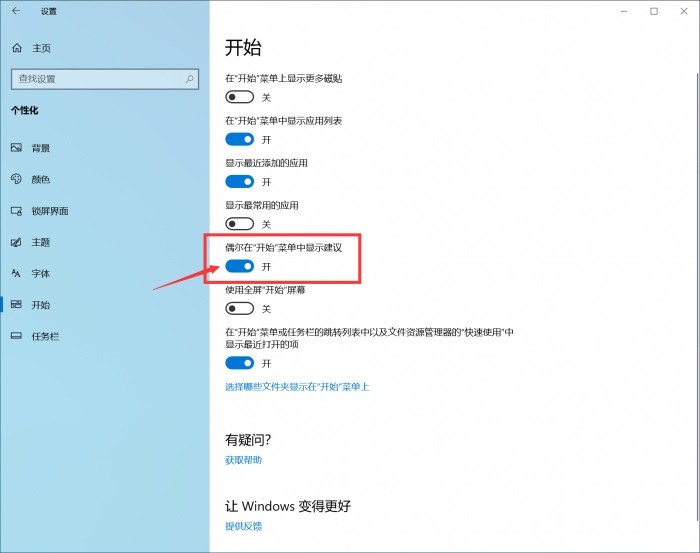The height and width of the screenshot is (553, 700).
Task: Click the 任务栏 taskbar icon
Action: click(x=17, y=336)
